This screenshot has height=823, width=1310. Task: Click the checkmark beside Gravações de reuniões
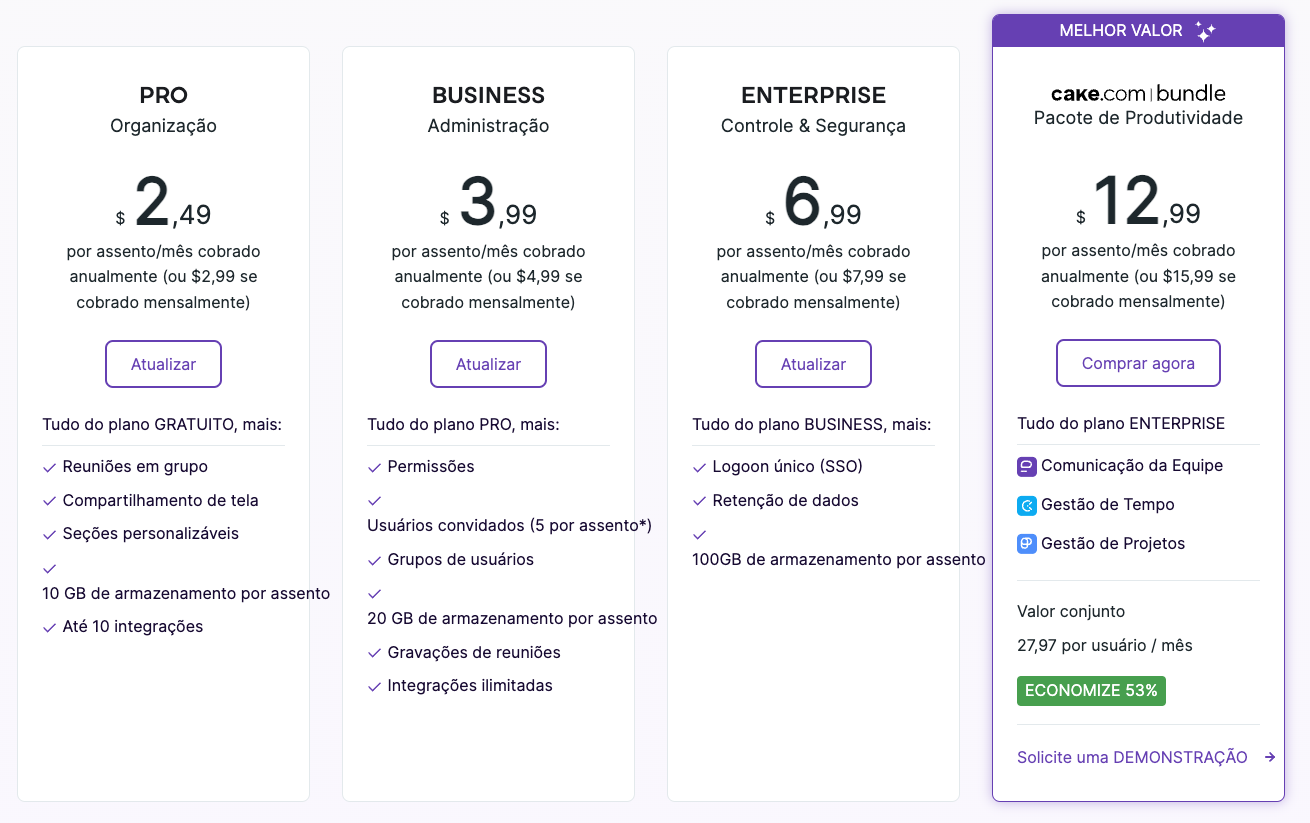point(374,653)
